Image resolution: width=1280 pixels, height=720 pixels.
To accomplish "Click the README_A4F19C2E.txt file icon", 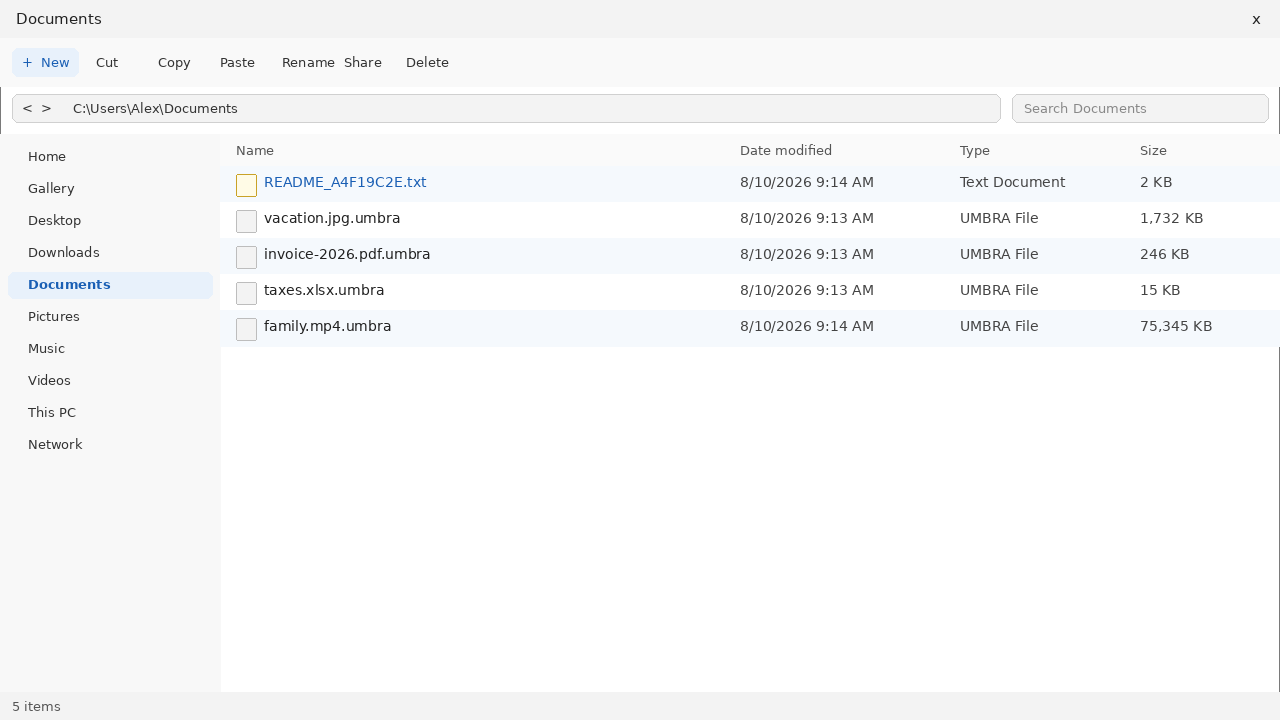I will pyautogui.click(x=246, y=185).
